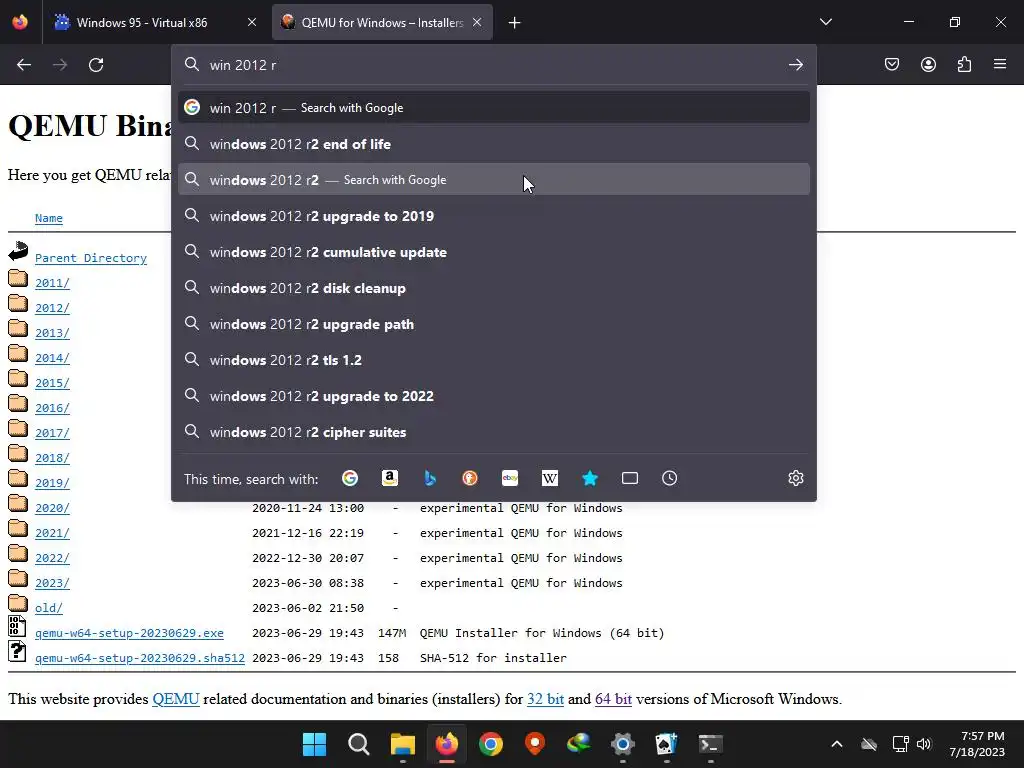Reload the current page
This screenshot has height=768, width=1024.
click(x=96, y=65)
